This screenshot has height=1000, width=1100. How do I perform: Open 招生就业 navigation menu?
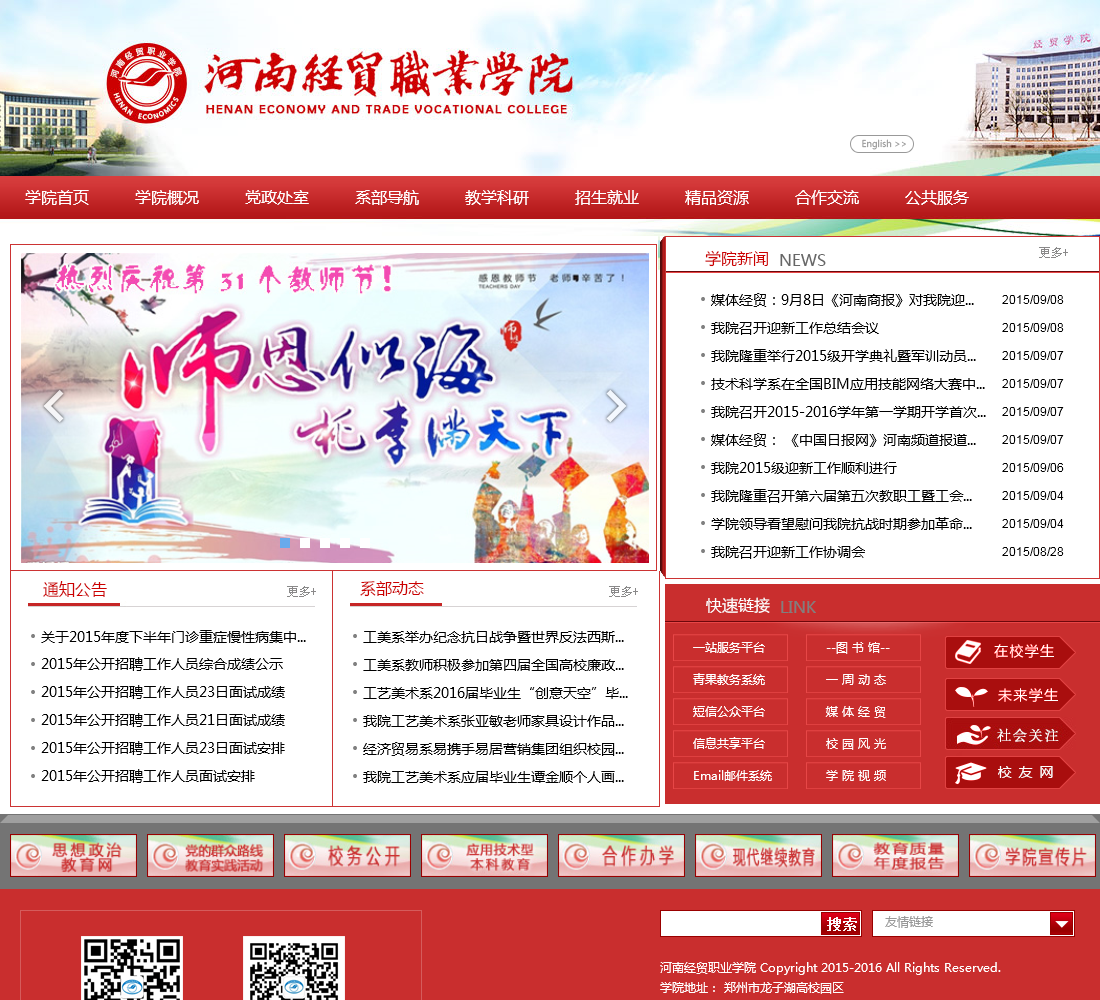[607, 198]
